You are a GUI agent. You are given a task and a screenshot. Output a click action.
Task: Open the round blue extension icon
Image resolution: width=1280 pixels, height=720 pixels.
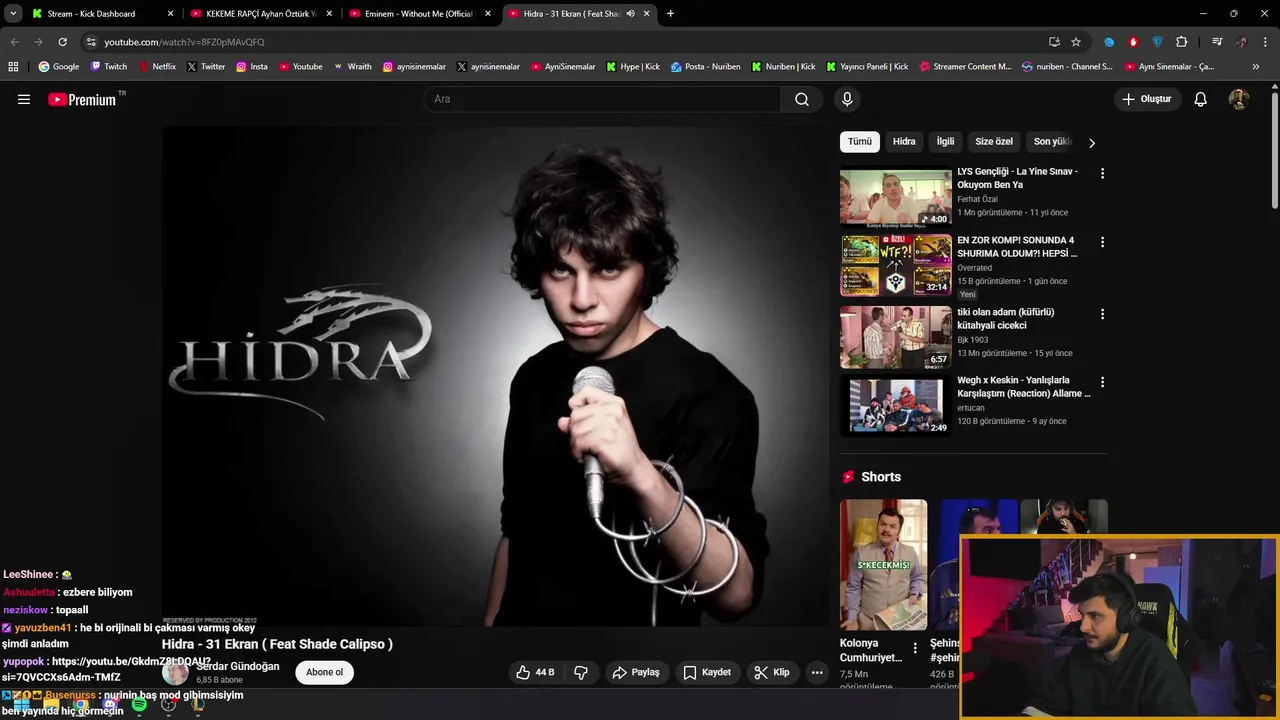tap(1109, 42)
